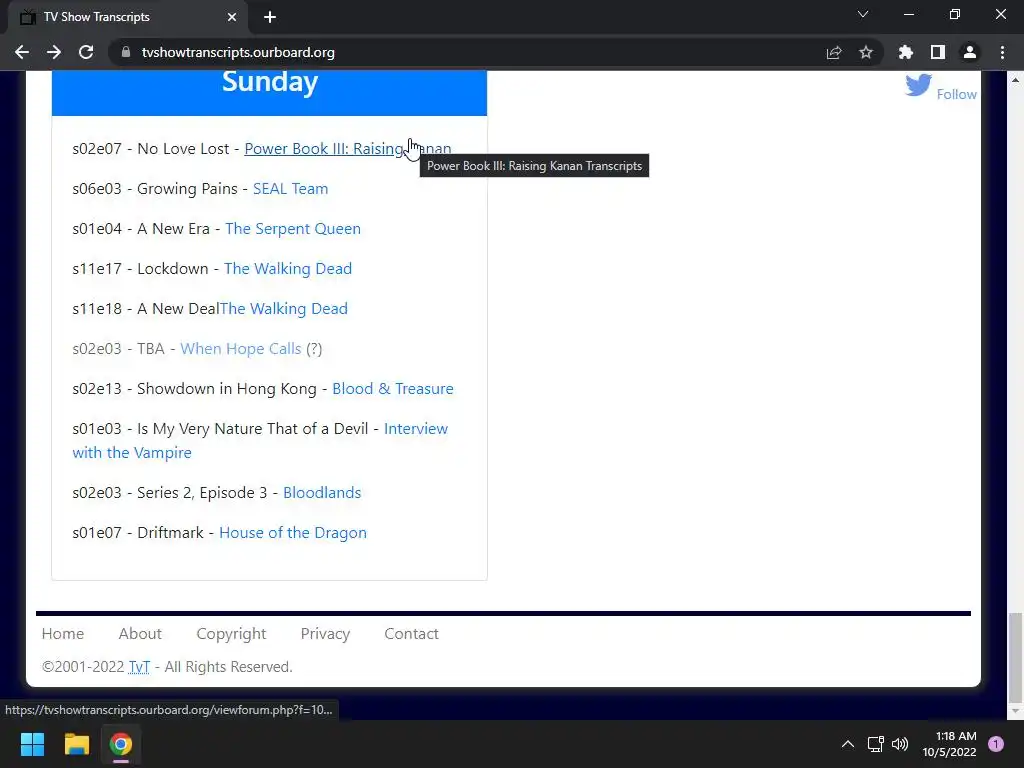Click the text 's02e03 - Series 2, Episode 3'
This screenshot has width=1024, height=768.
tap(170, 492)
